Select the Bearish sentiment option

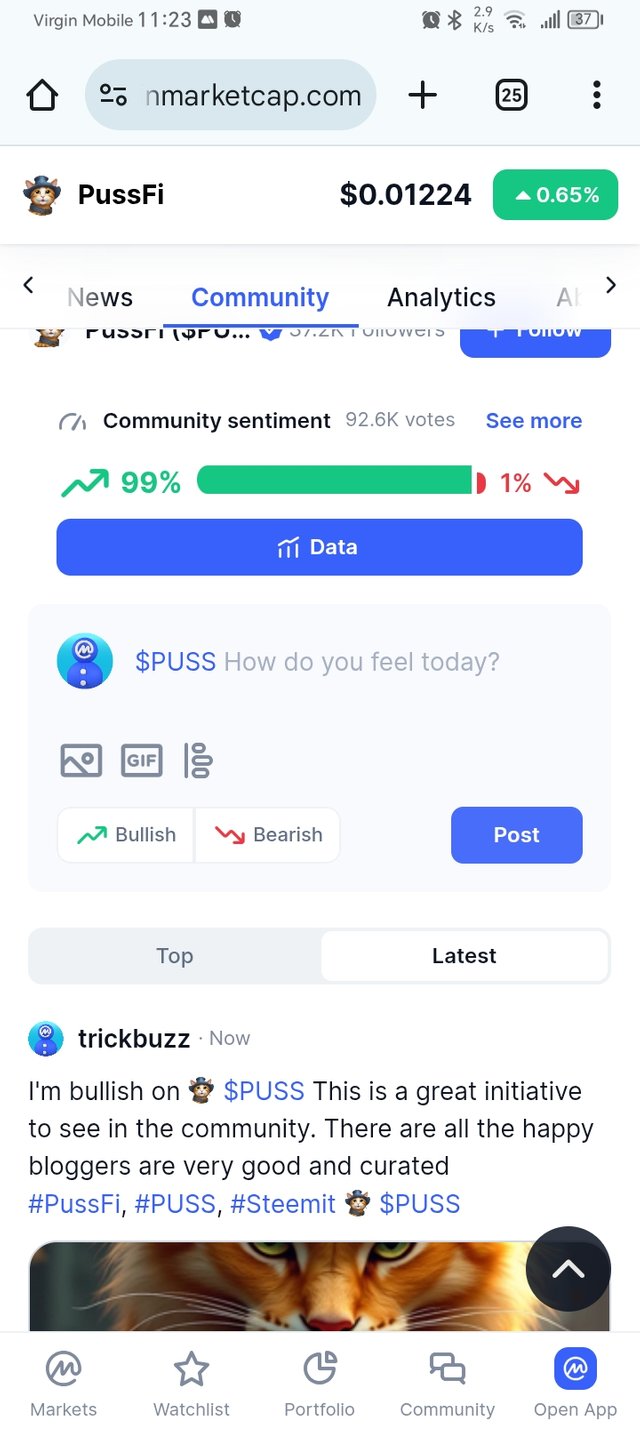[268, 835]
